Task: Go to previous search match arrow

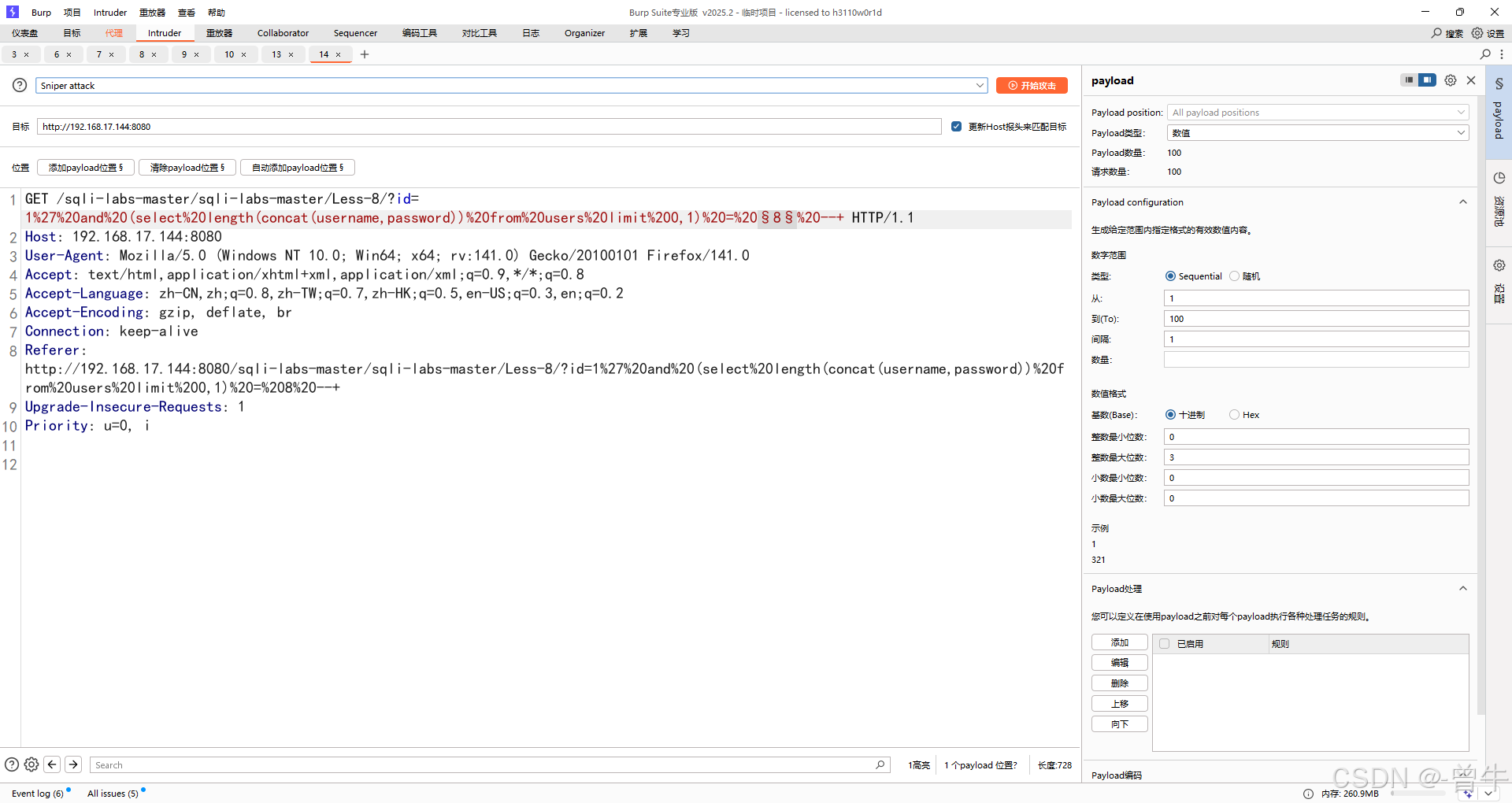Action: tap(52, 764)
